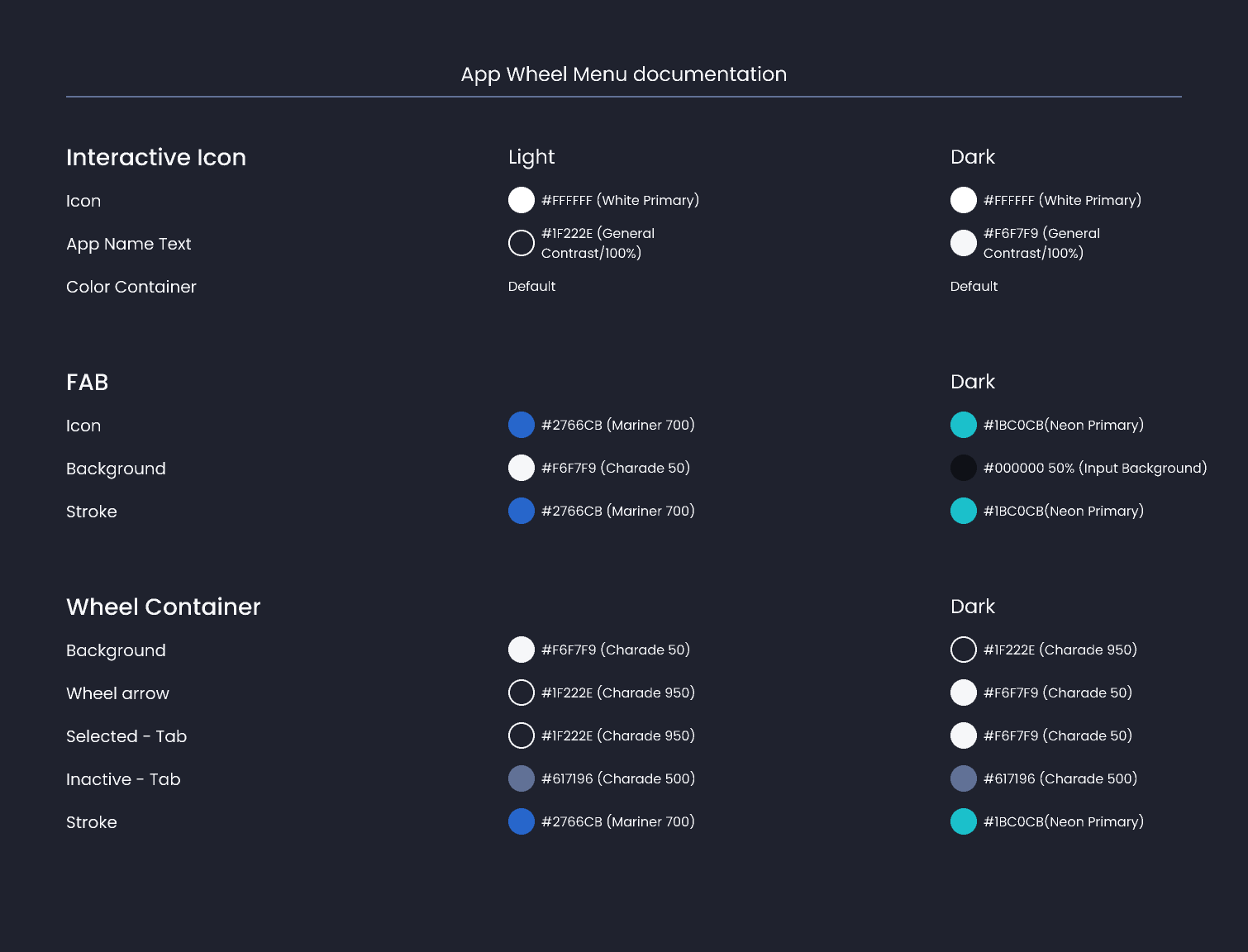Viewport: 1248px width, 952px height.
Task: Click the #1F222E General Contrast swatch in Light column
Action: 521,242
